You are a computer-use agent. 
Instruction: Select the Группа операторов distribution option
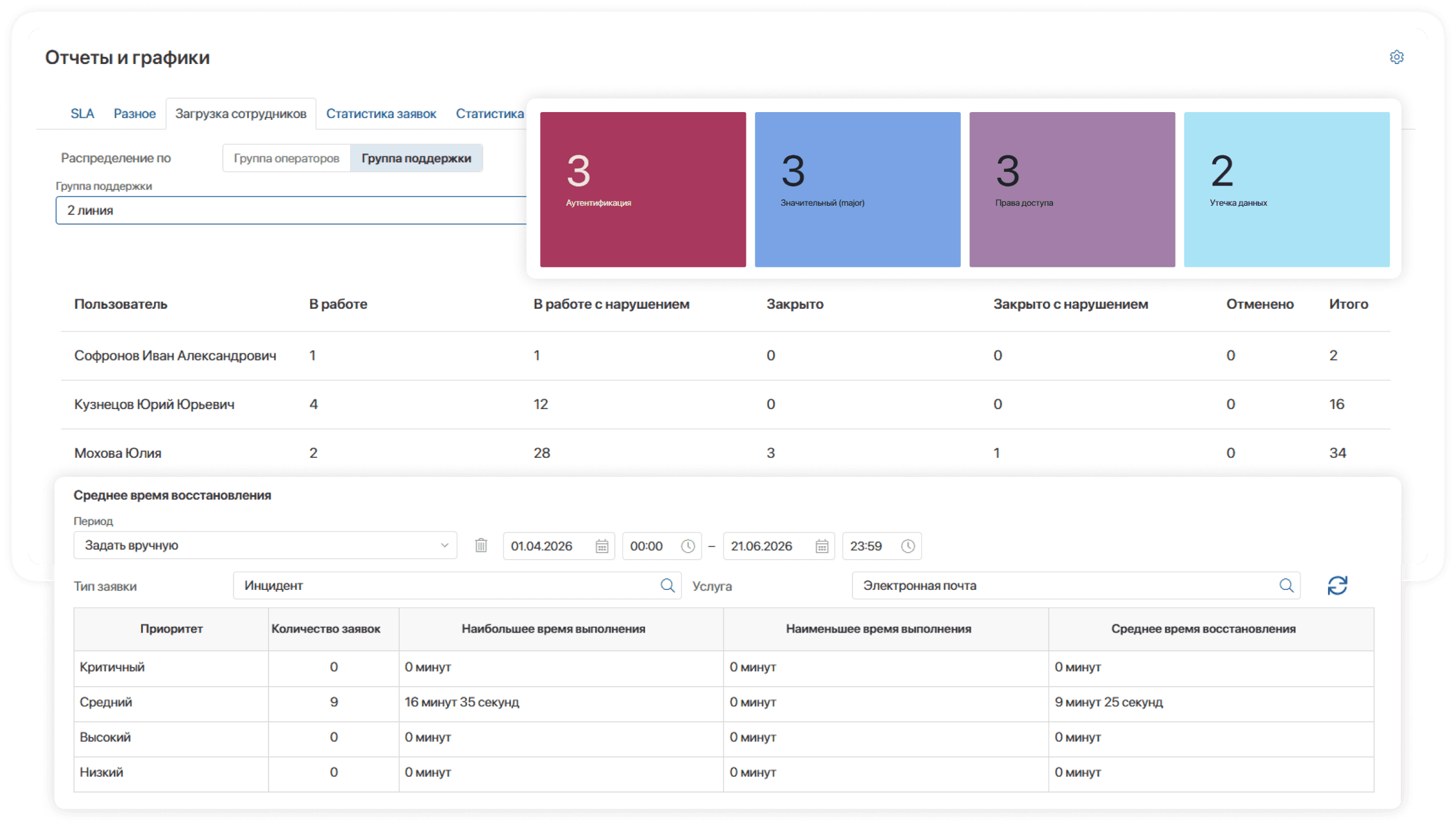pyautogui.click(x=286, y=158)
